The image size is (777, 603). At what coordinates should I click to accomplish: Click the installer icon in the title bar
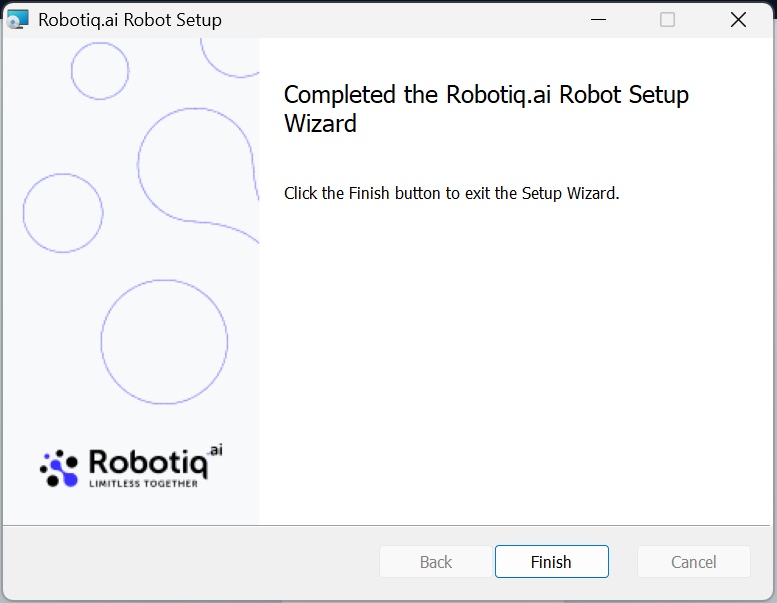[x=18, y=20]
